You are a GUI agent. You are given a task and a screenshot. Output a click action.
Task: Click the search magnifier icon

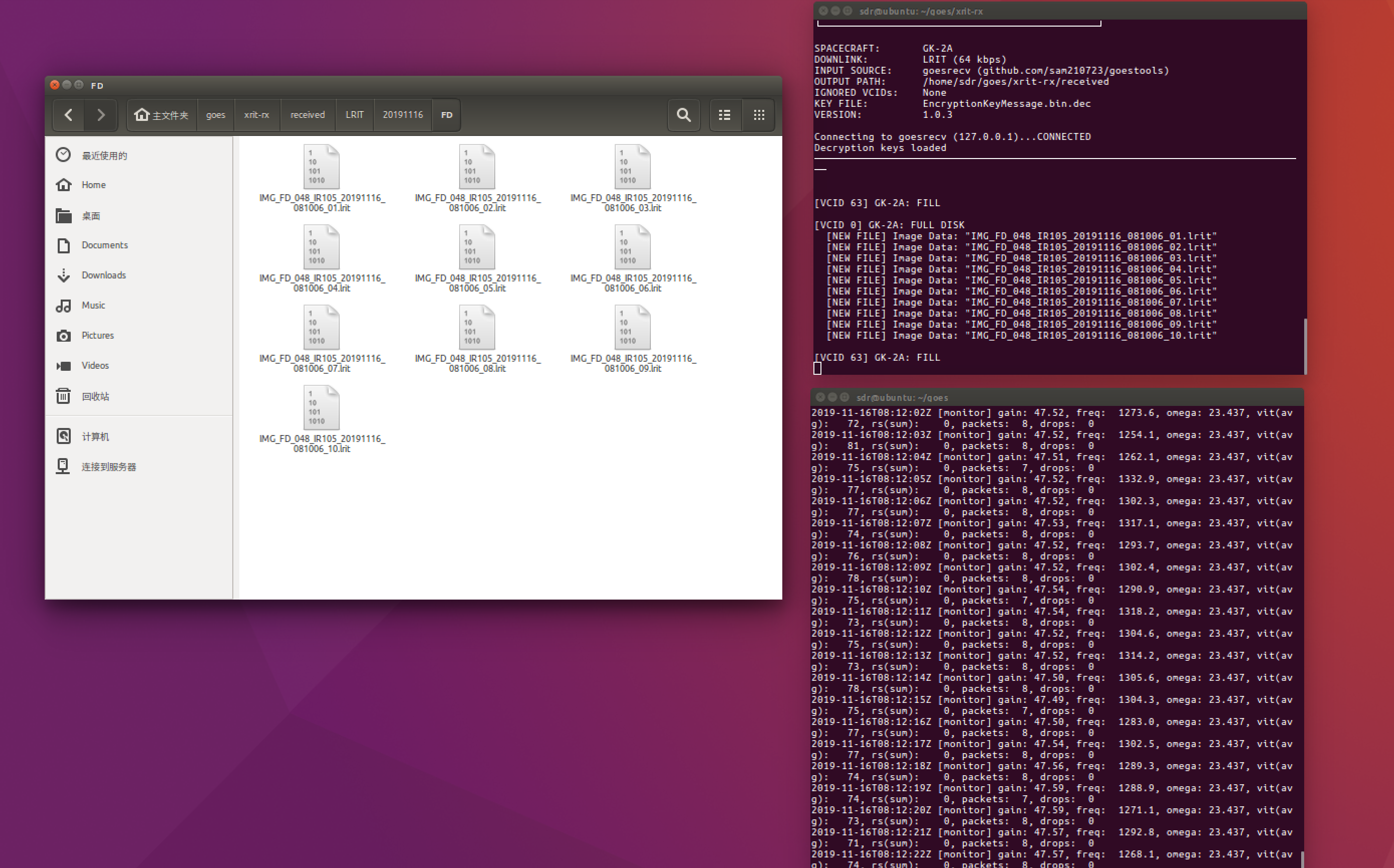coord(683,115)
